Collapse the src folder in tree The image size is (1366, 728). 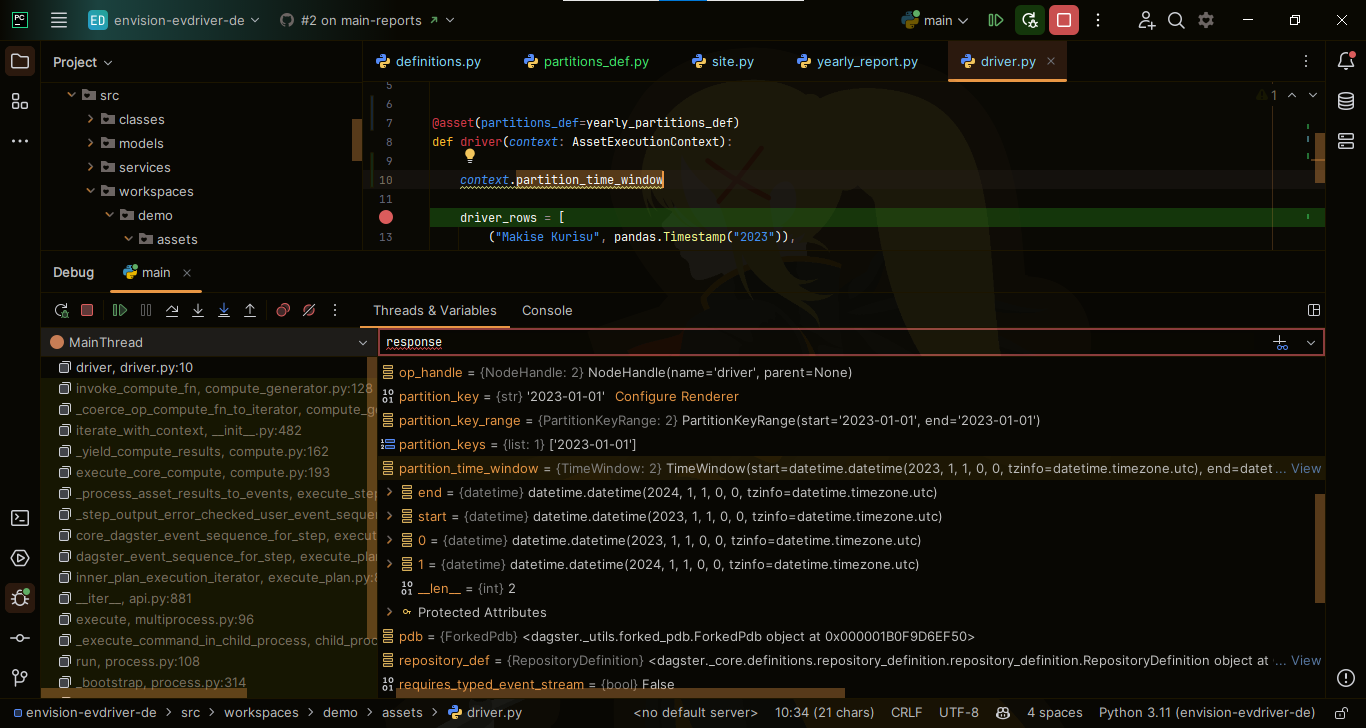tap(71, 95)
